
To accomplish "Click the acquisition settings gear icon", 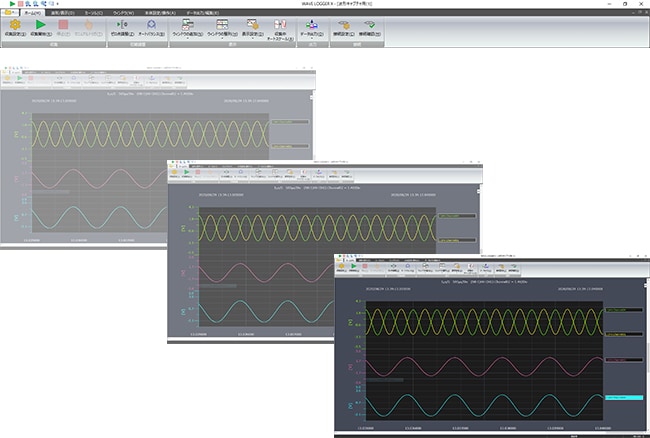I will click(x=15, y=27).
